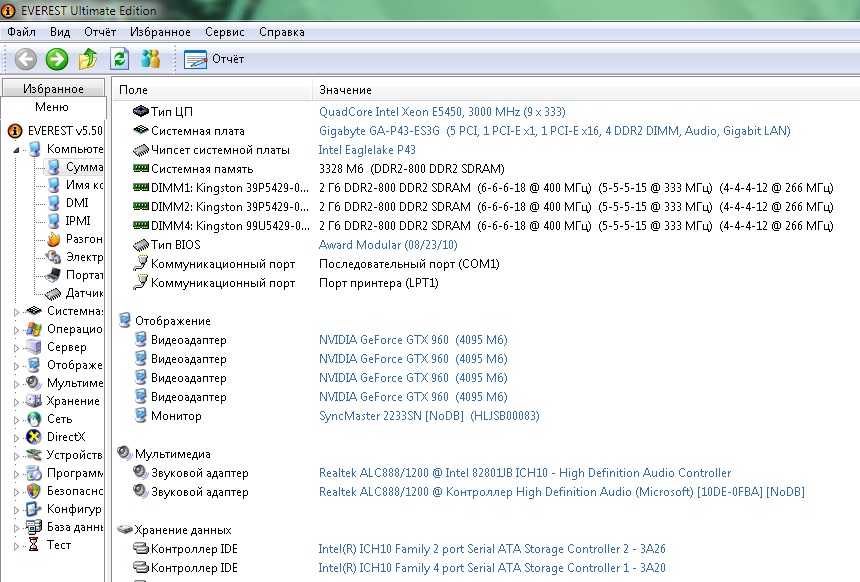This screenshot has width=860, height=582.
Task: Open the Портативный ПК laptop icon item
Action: click(x=54, y=275)
